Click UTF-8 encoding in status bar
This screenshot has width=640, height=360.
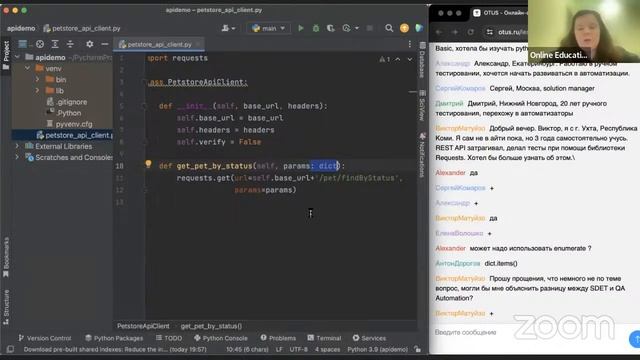coord(298,349)
